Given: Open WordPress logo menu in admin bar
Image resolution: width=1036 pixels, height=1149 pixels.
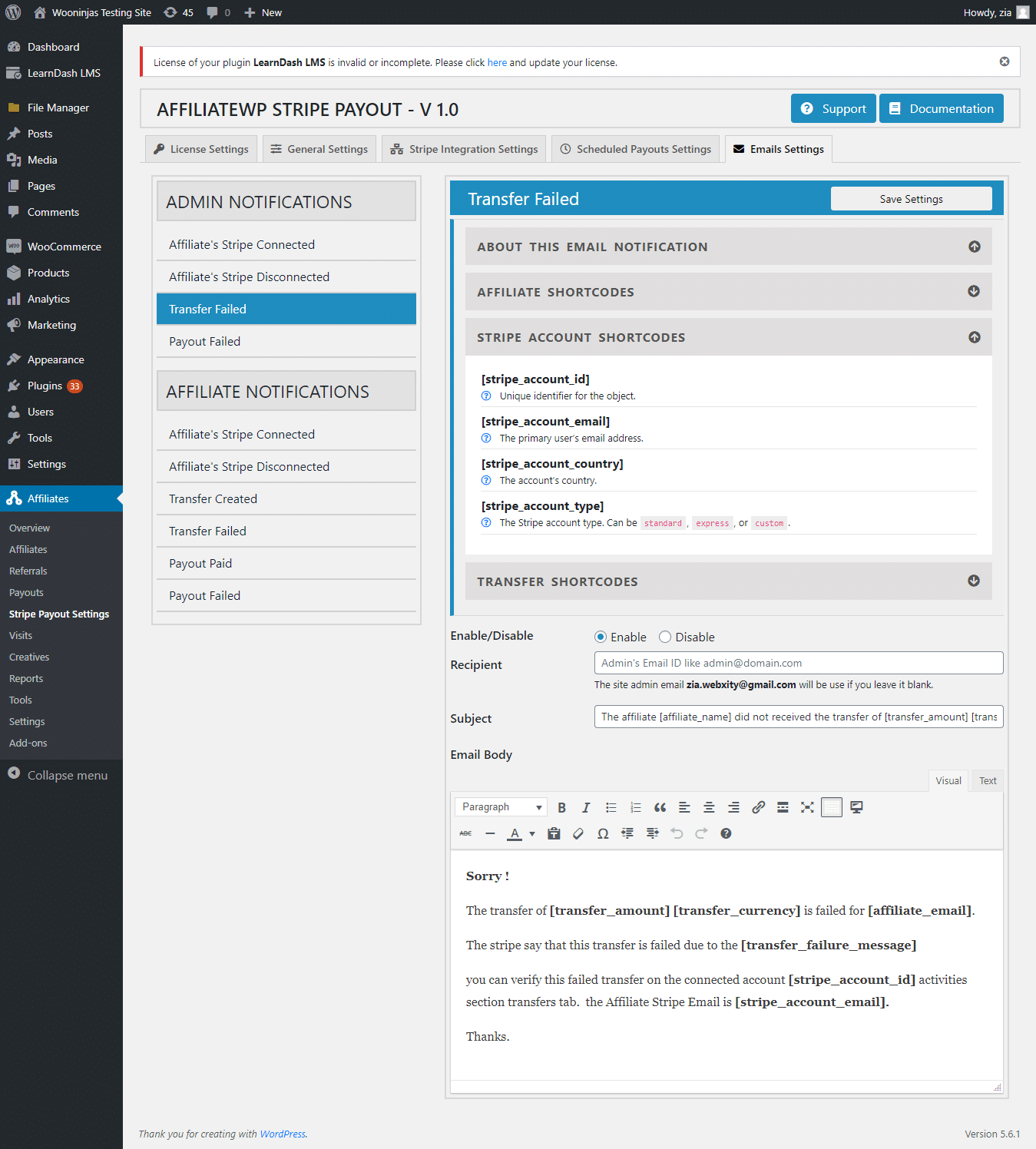Looking at the screenshot, I should click(x=13, y=12).
